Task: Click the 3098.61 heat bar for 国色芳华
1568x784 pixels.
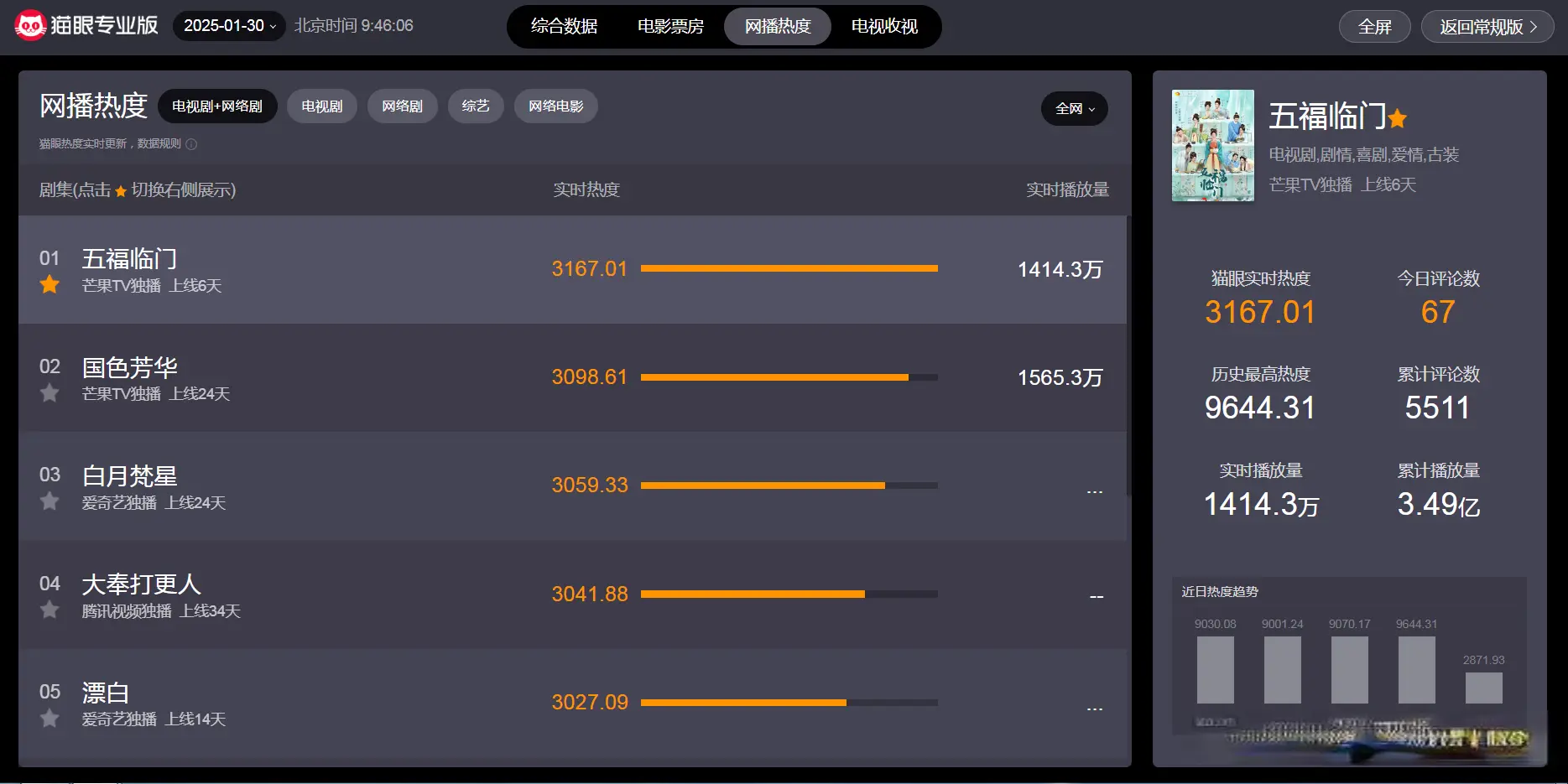Action: (789, 377)
